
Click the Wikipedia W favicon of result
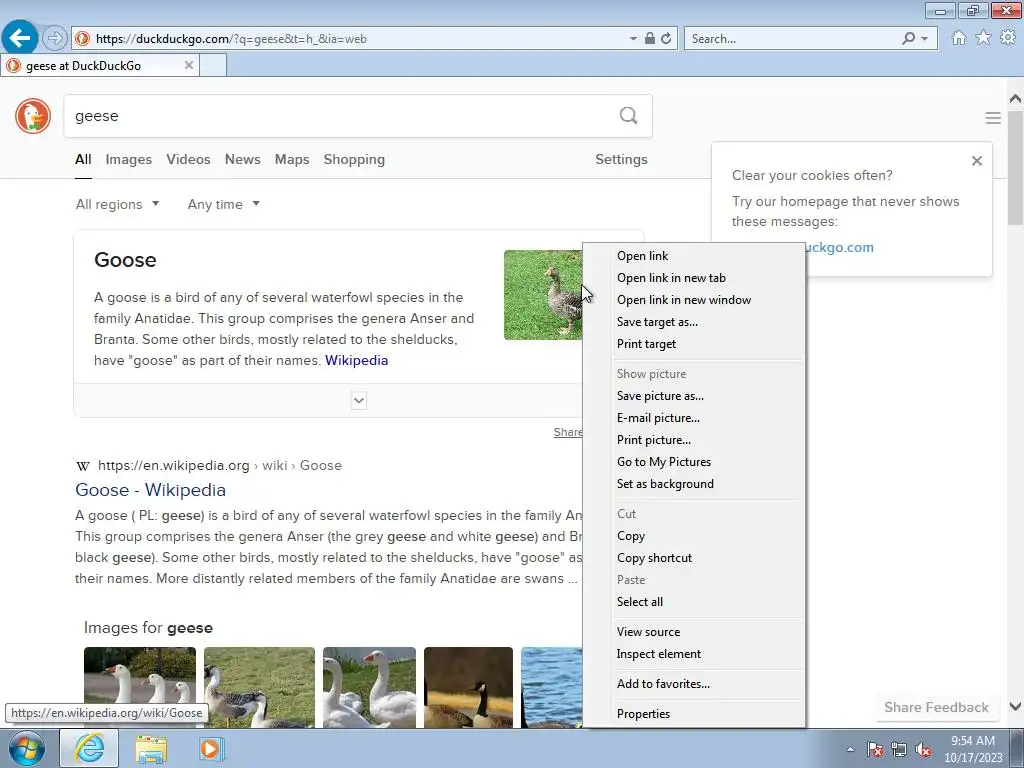pyautogui.click(x=82, y=466)
